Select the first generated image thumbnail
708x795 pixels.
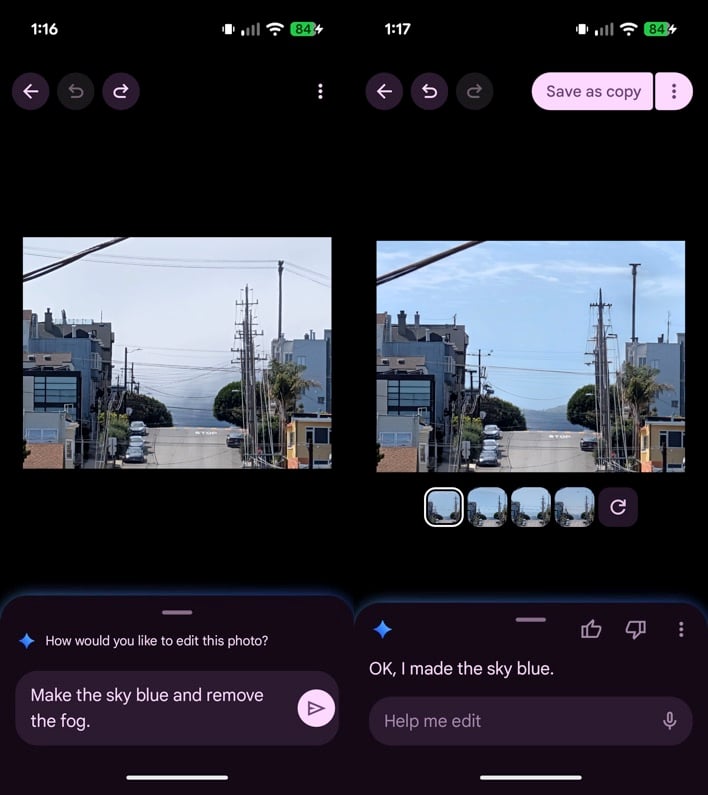click(x=443, y=507)
